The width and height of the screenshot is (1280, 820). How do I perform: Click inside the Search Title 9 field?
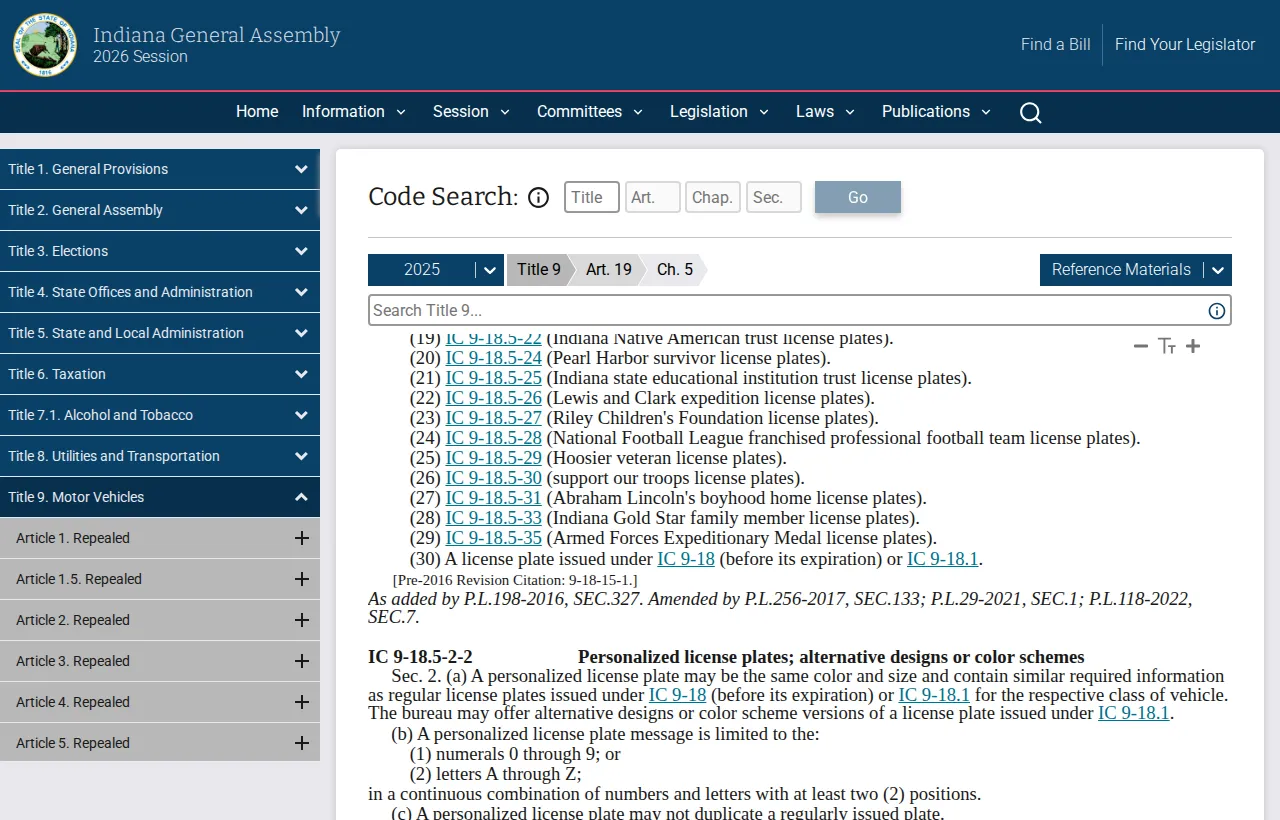[700, 310]
